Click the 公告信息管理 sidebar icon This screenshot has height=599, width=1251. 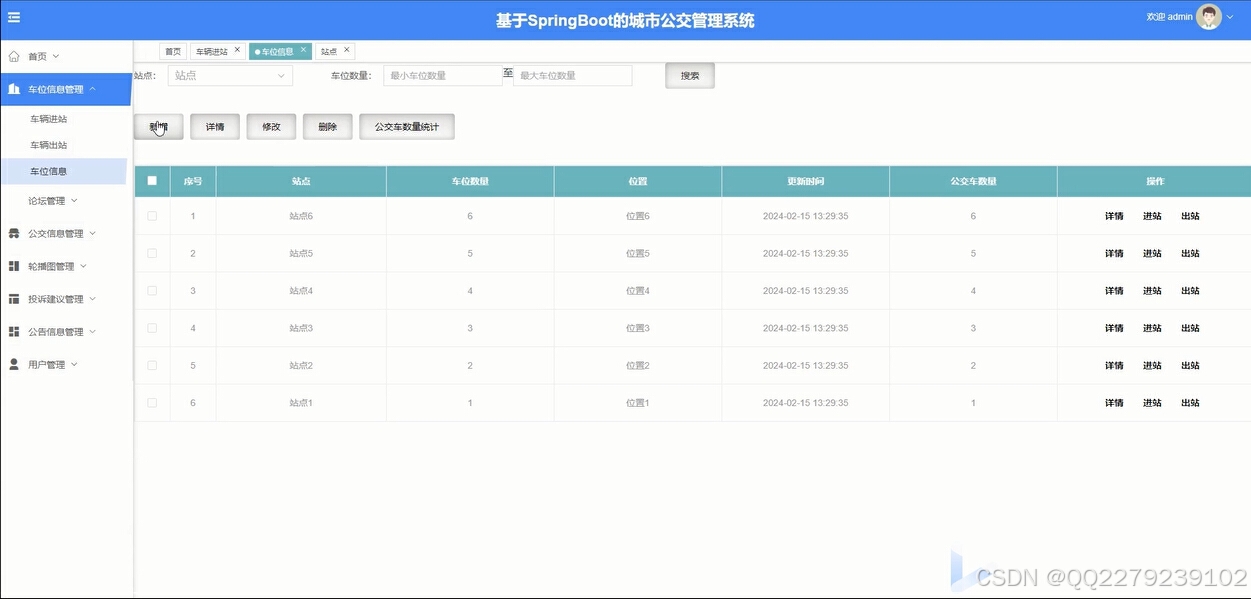point(14,330)
